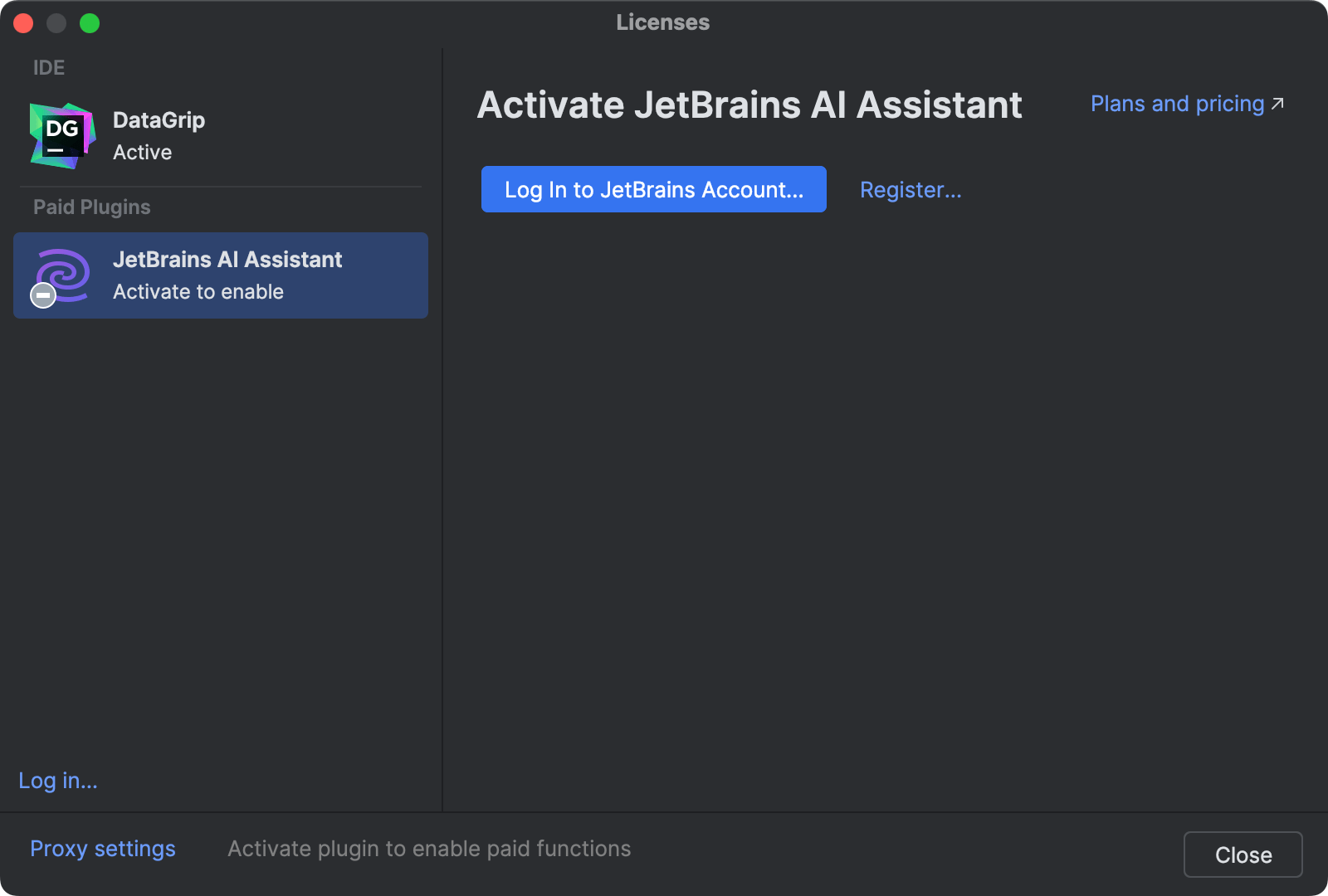Click the IDE section label
The width and height of the screenshot is (1328, 896).
tap(48, 67)
